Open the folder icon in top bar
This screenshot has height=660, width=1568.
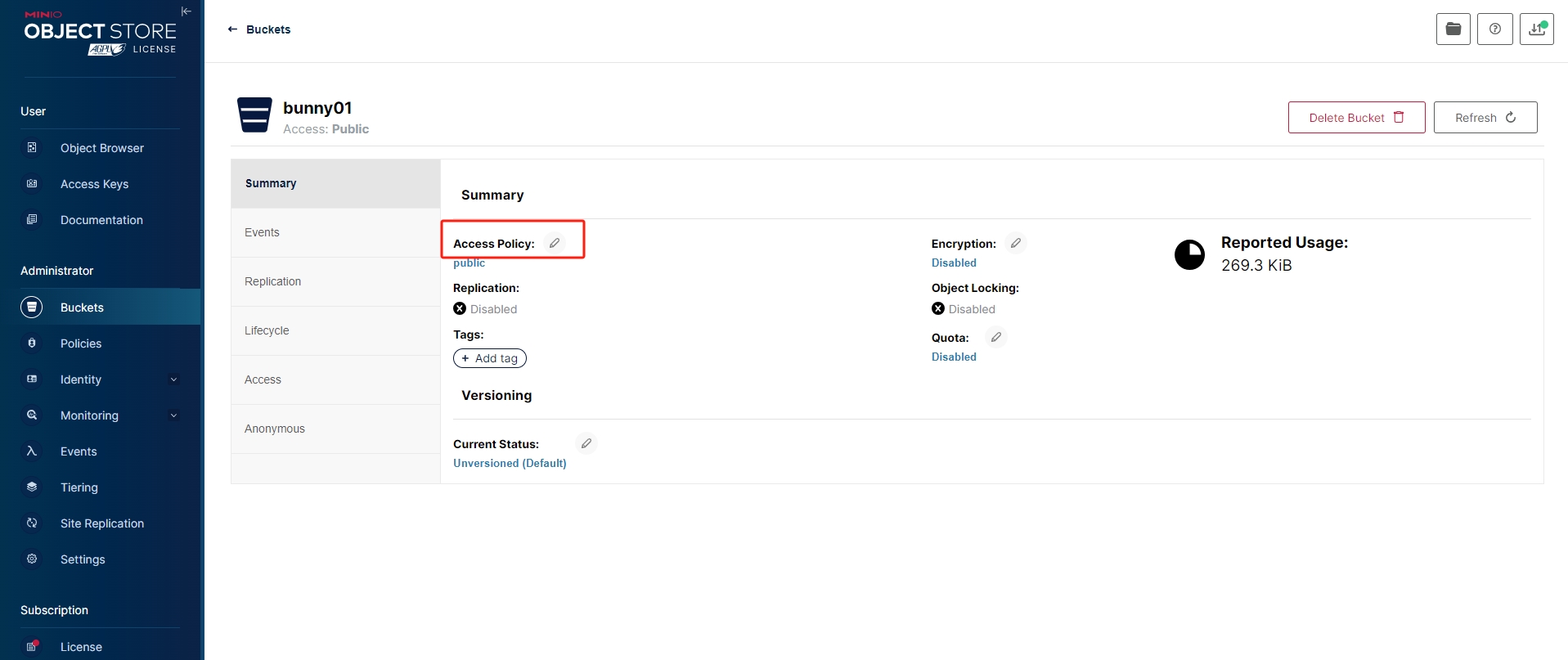tap(1453, 29)
